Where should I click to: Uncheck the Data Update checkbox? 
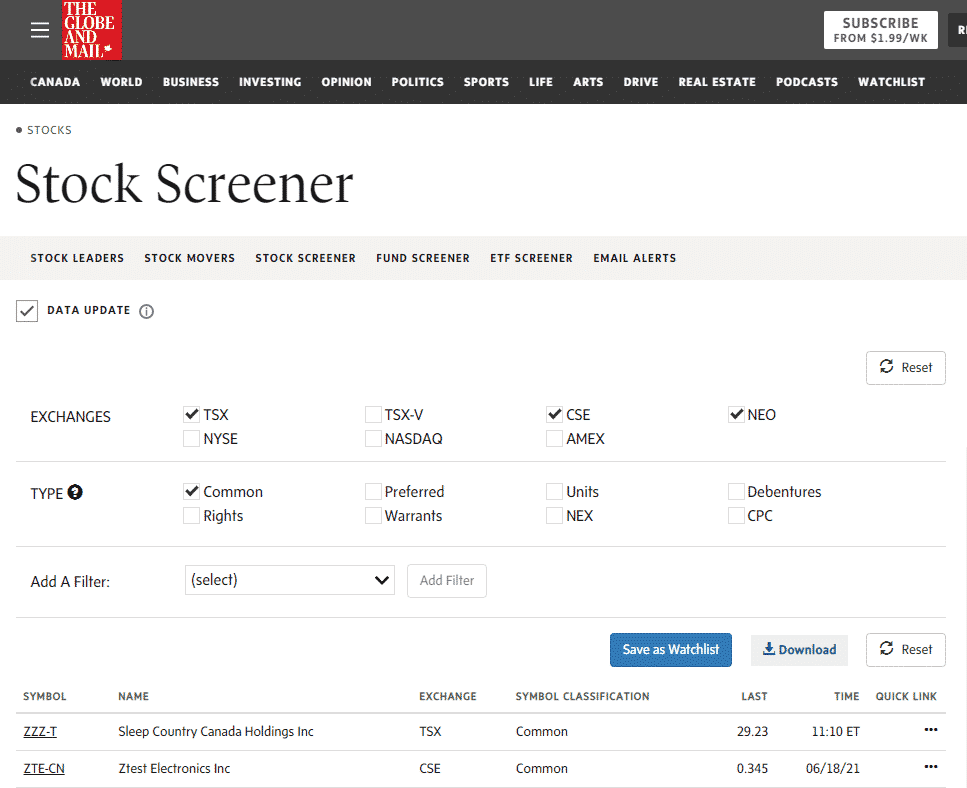(27, 311)
